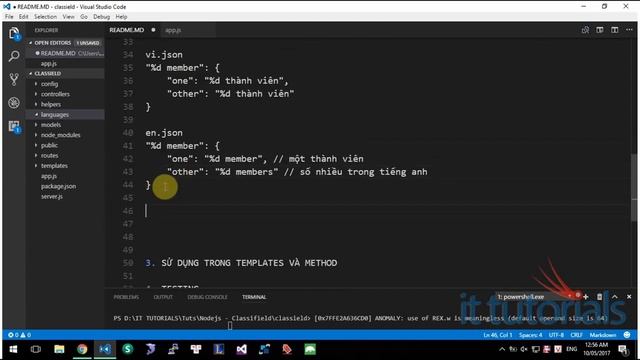Viewport: 640px width, 360px height.
Task: Open Windows Start menu
Action: click(x=13, y=349)
